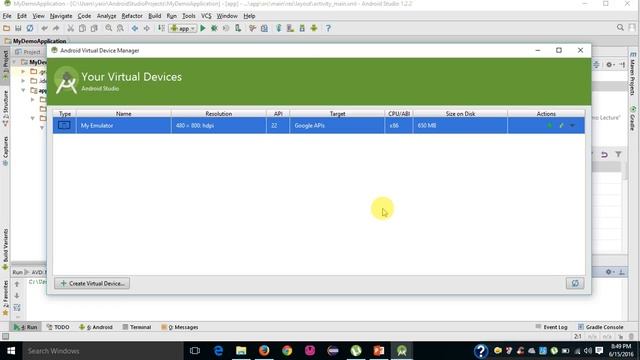
Task: Debug the app with bug icon
Action: tap(214, 28)
